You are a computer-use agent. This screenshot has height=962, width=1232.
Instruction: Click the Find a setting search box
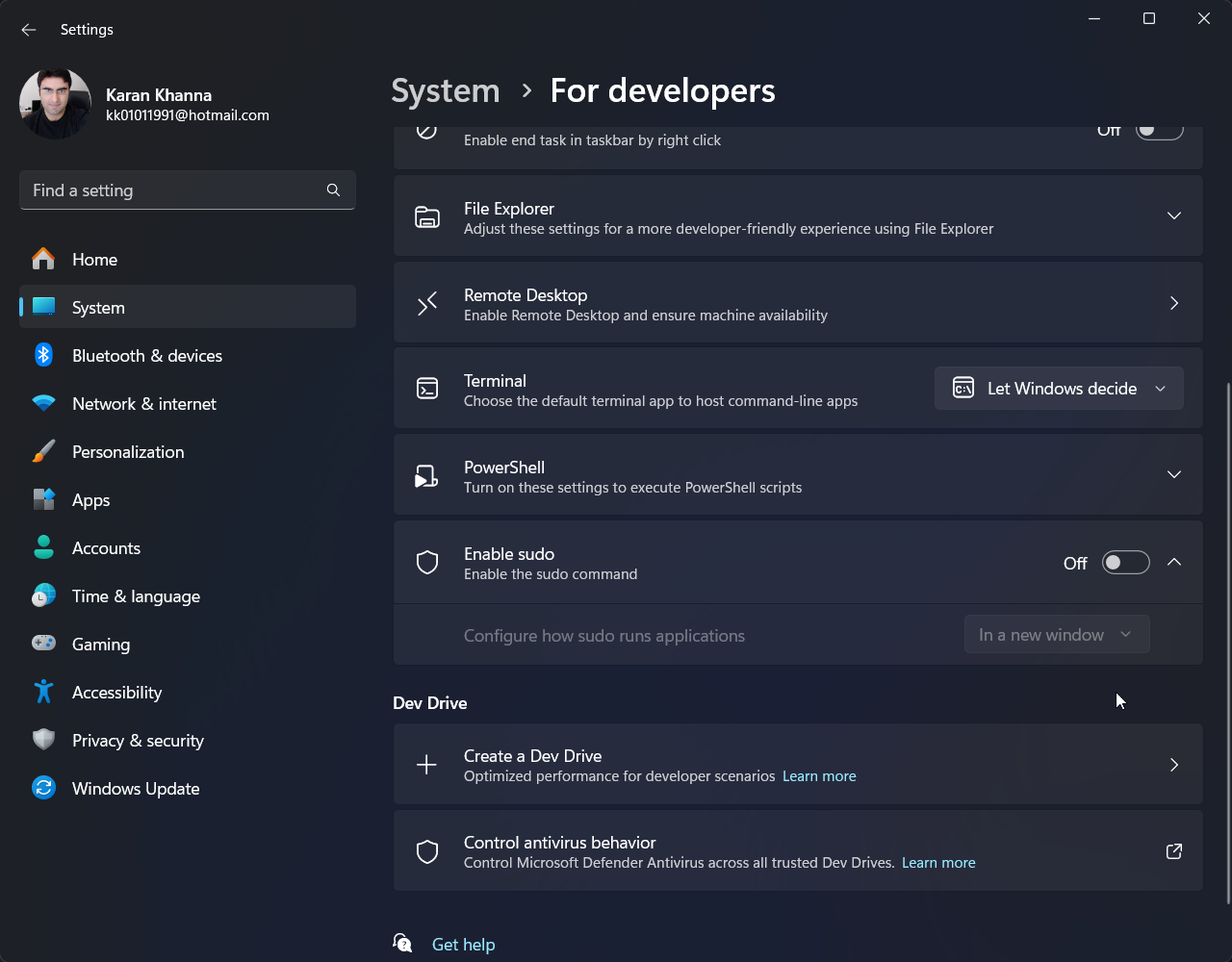click(188, 190)
